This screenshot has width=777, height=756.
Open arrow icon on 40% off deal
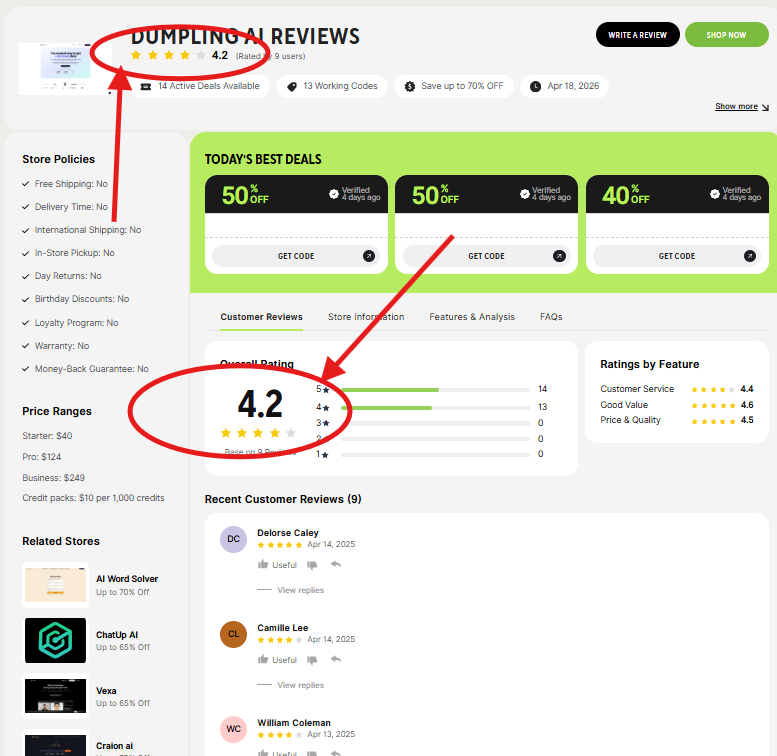(750, 256)
